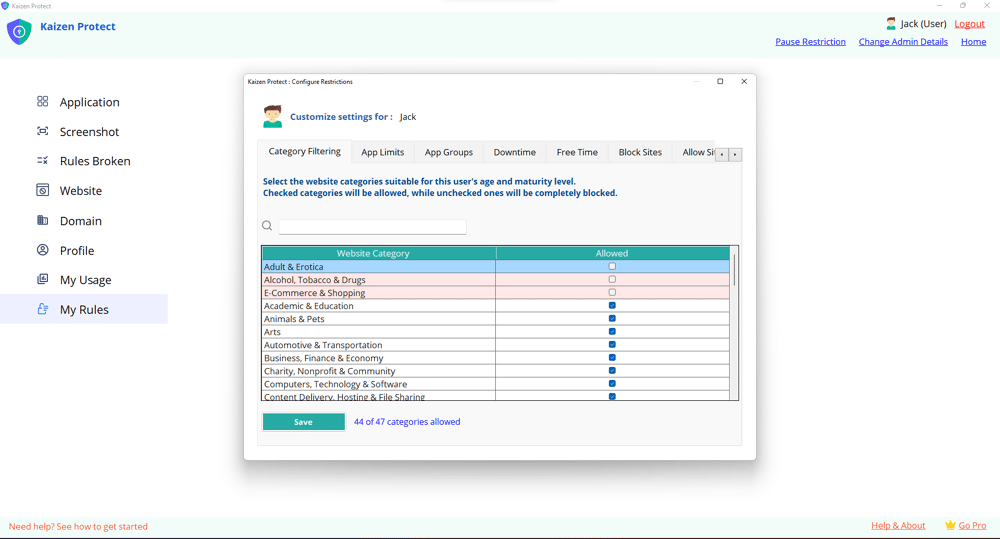The image size is (1000, 539).
Task: Switch to the App Limits tab
Action: (x=382, y=152)
